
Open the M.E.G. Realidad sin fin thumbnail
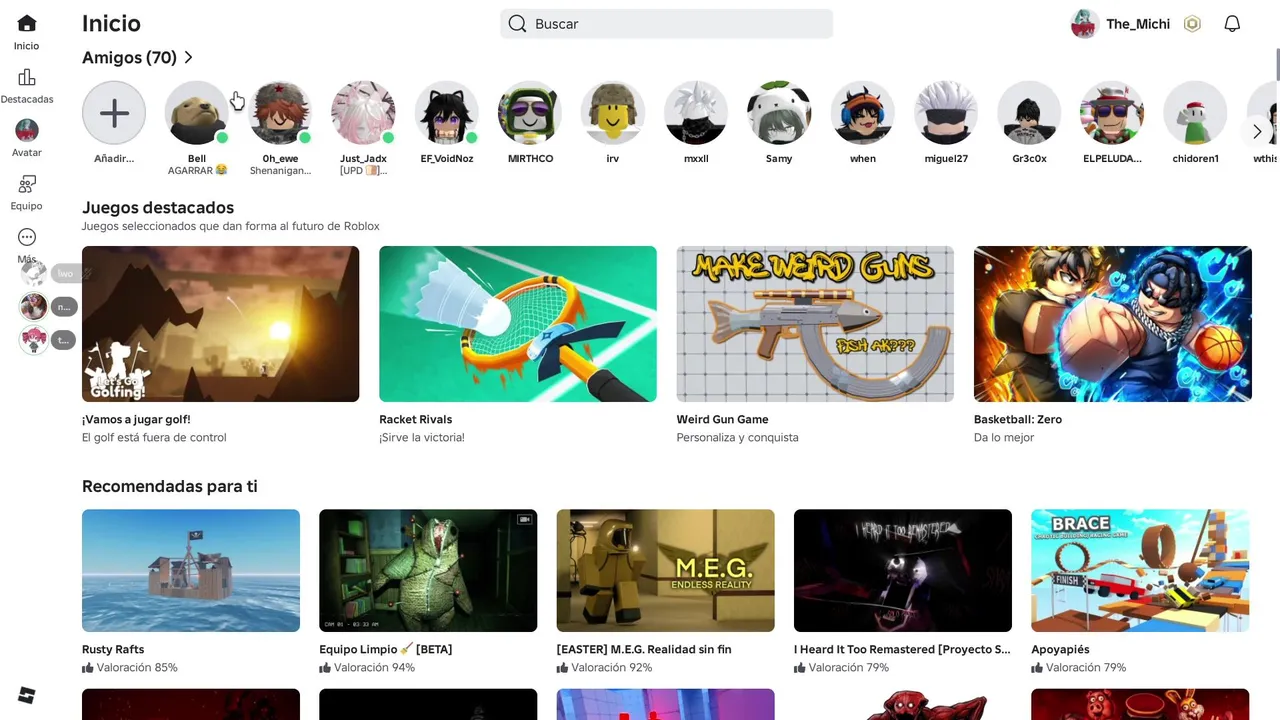(666, 571)
